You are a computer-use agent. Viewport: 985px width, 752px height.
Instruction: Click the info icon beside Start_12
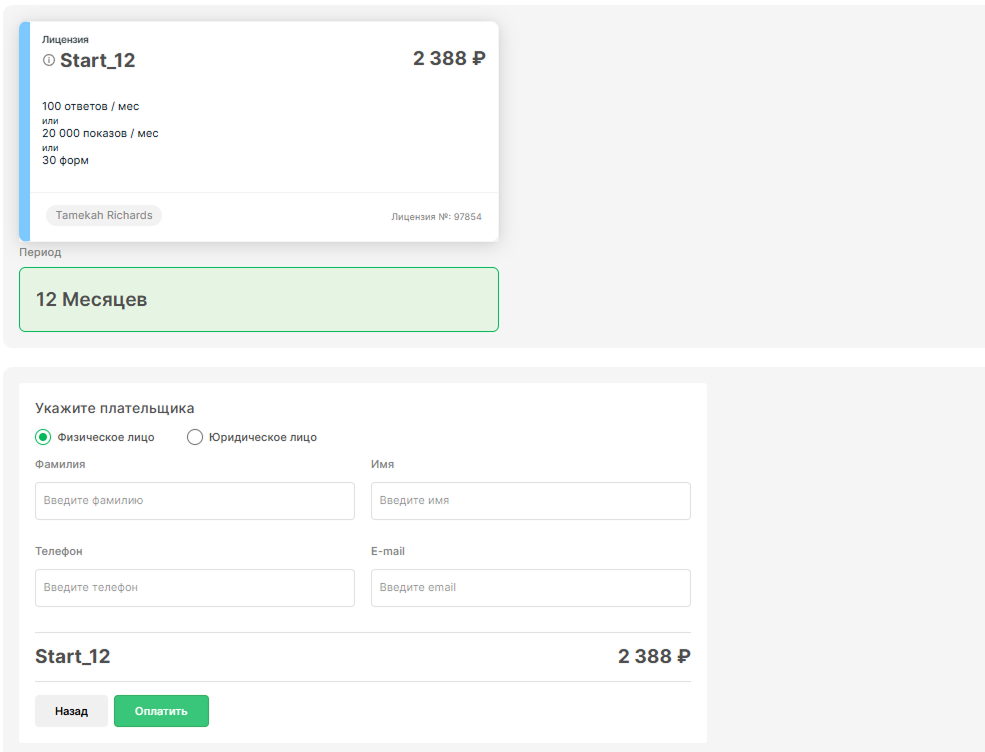click(48, 60)
